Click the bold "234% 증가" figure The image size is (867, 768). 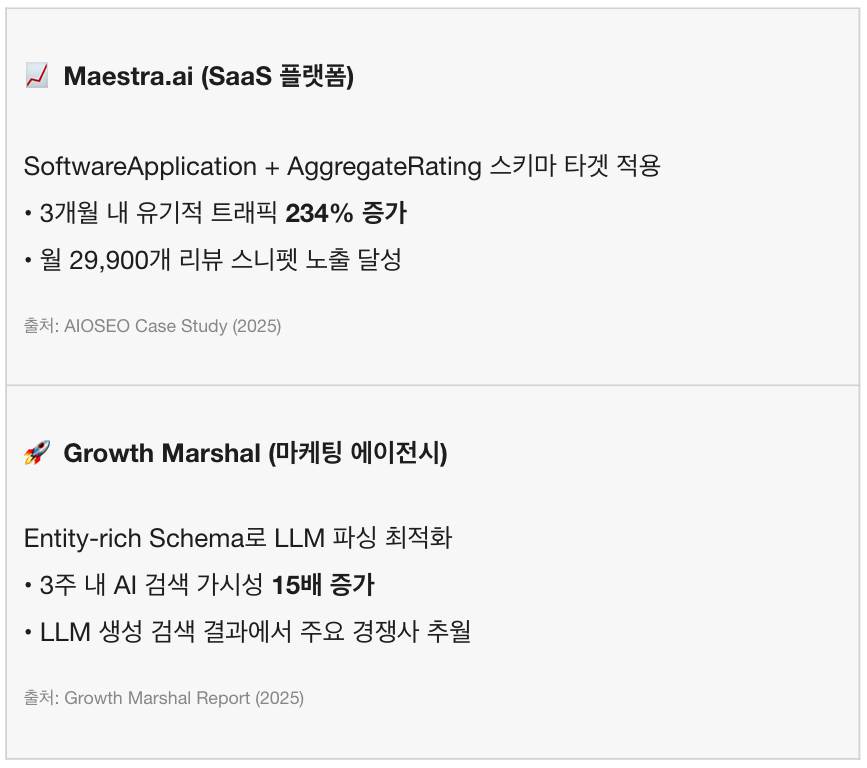pyautogui.click(x=346, y=213)
